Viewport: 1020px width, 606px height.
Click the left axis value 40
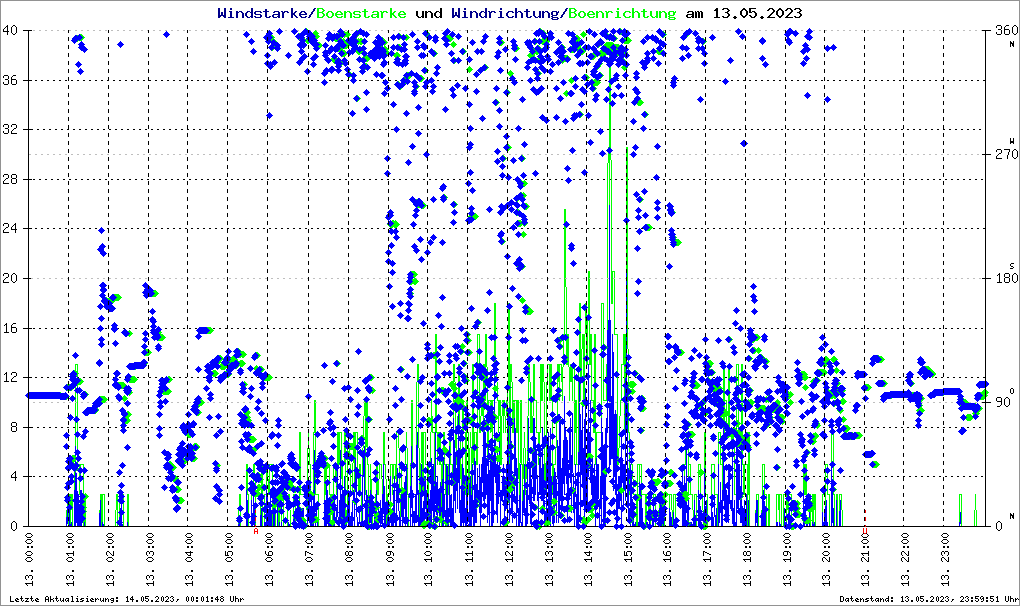(9, 31)
